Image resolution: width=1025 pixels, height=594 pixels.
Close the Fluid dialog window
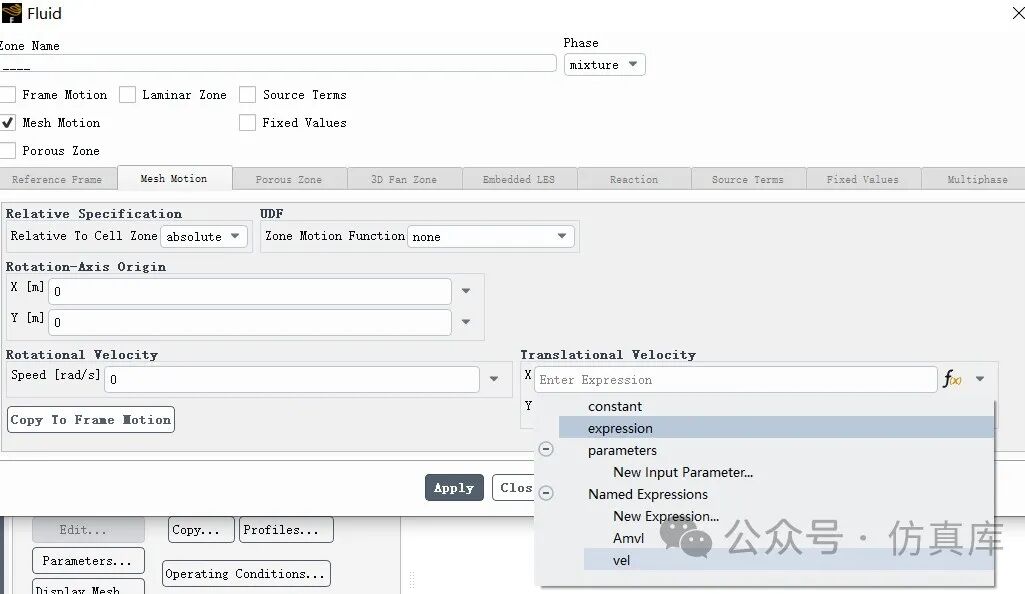[x=1017, y=13]
